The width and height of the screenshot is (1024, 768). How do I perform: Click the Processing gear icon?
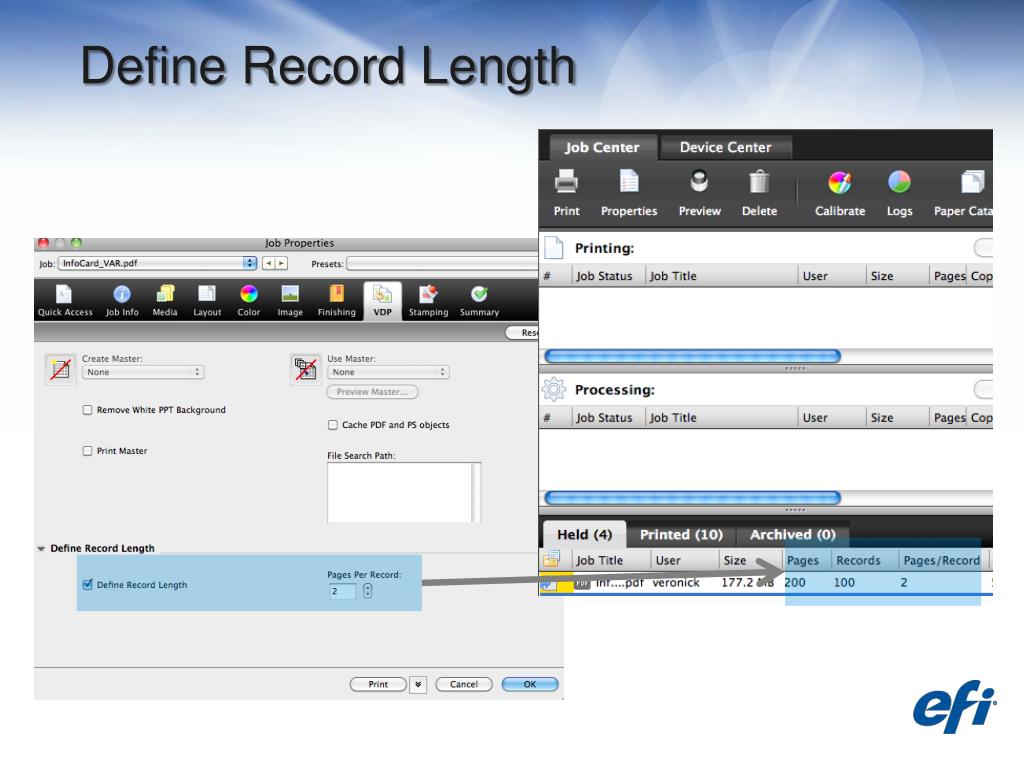554,389
